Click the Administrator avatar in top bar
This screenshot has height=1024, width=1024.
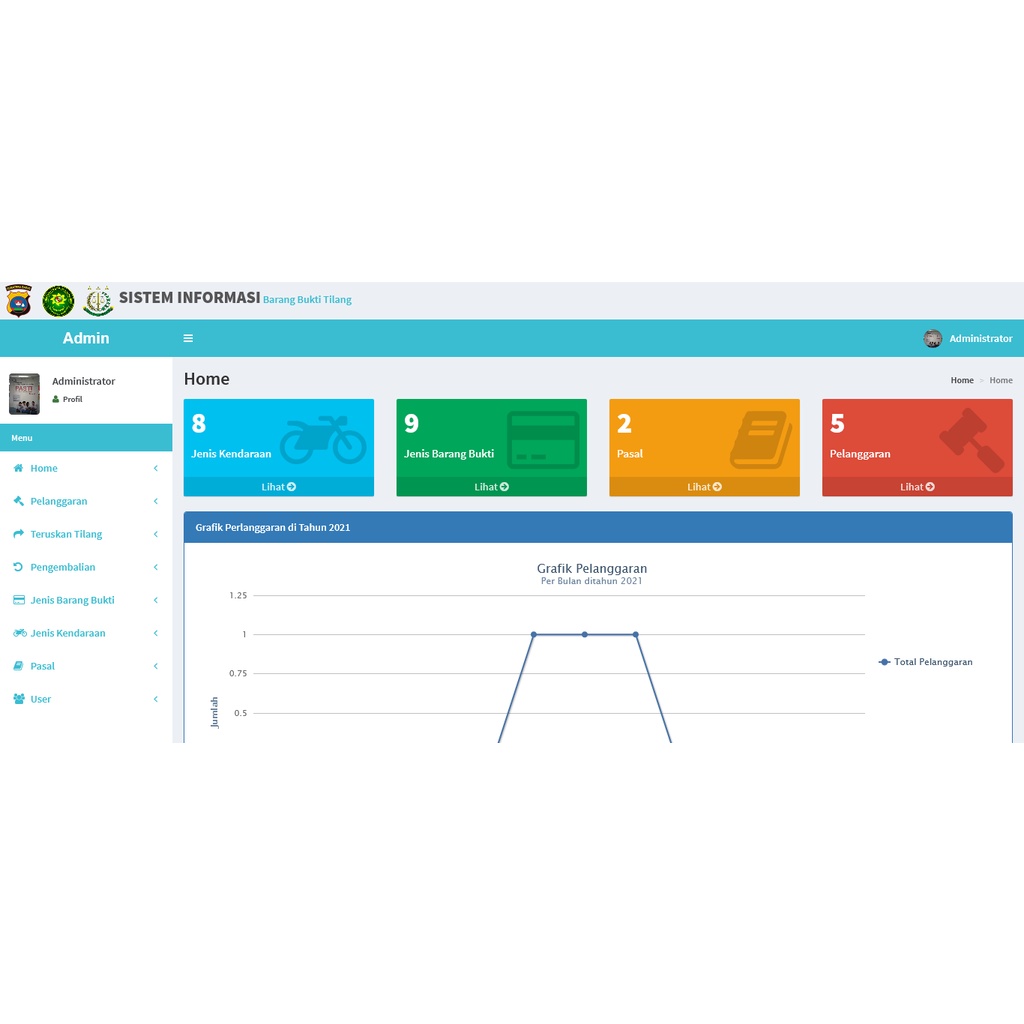coord(933,338)
